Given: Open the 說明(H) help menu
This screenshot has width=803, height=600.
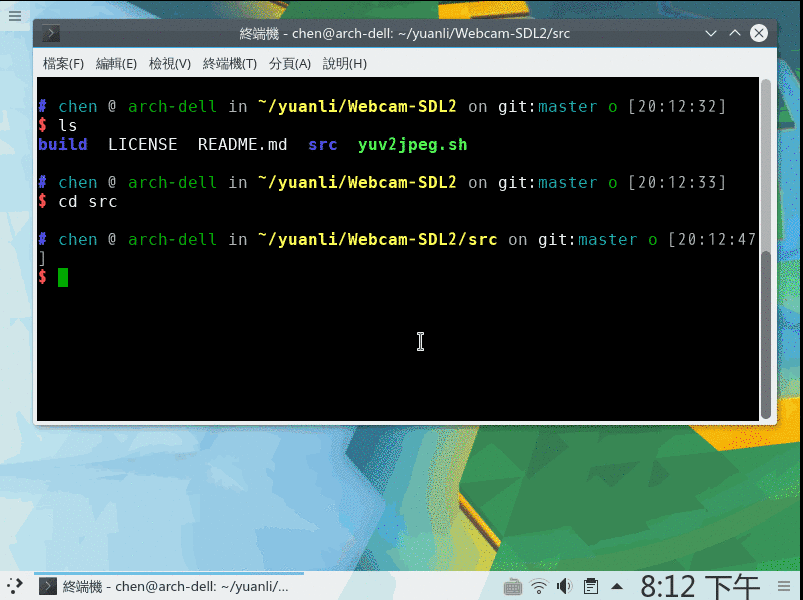Looking at the screenshot, I should click(x=345, y=64).
